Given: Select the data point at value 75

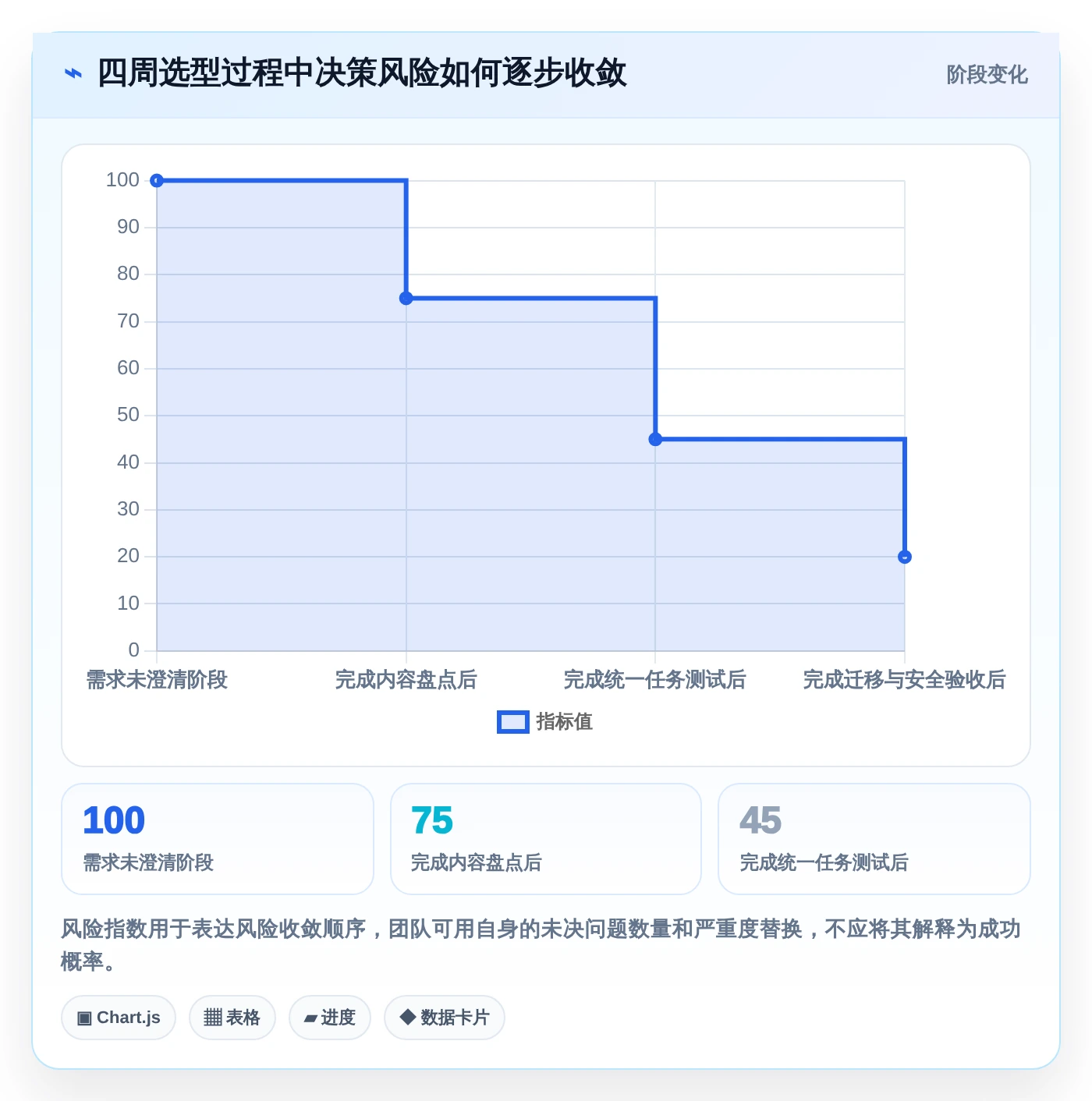Looking at the screenshot, I should 406,298.
